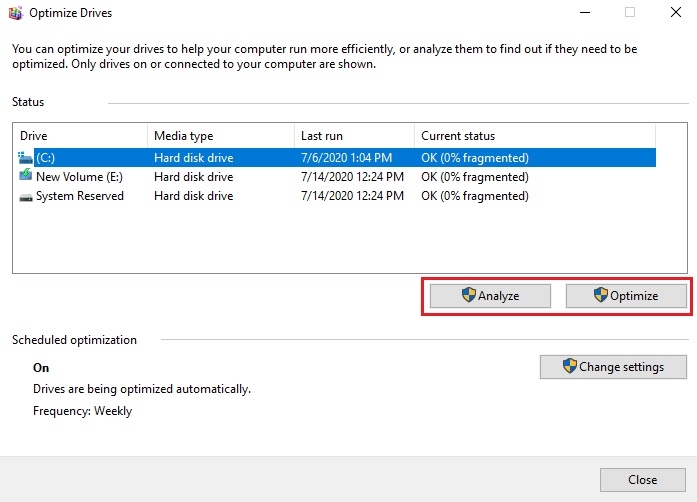Image resolution: width=697 pixels, height=502 pixels.
Task: Click System Reserved fragmented status cell
Action: coord(475,196)
